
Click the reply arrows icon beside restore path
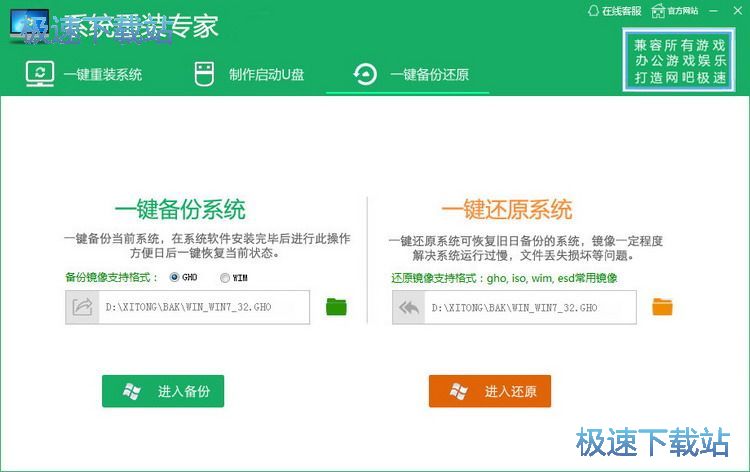408,307
